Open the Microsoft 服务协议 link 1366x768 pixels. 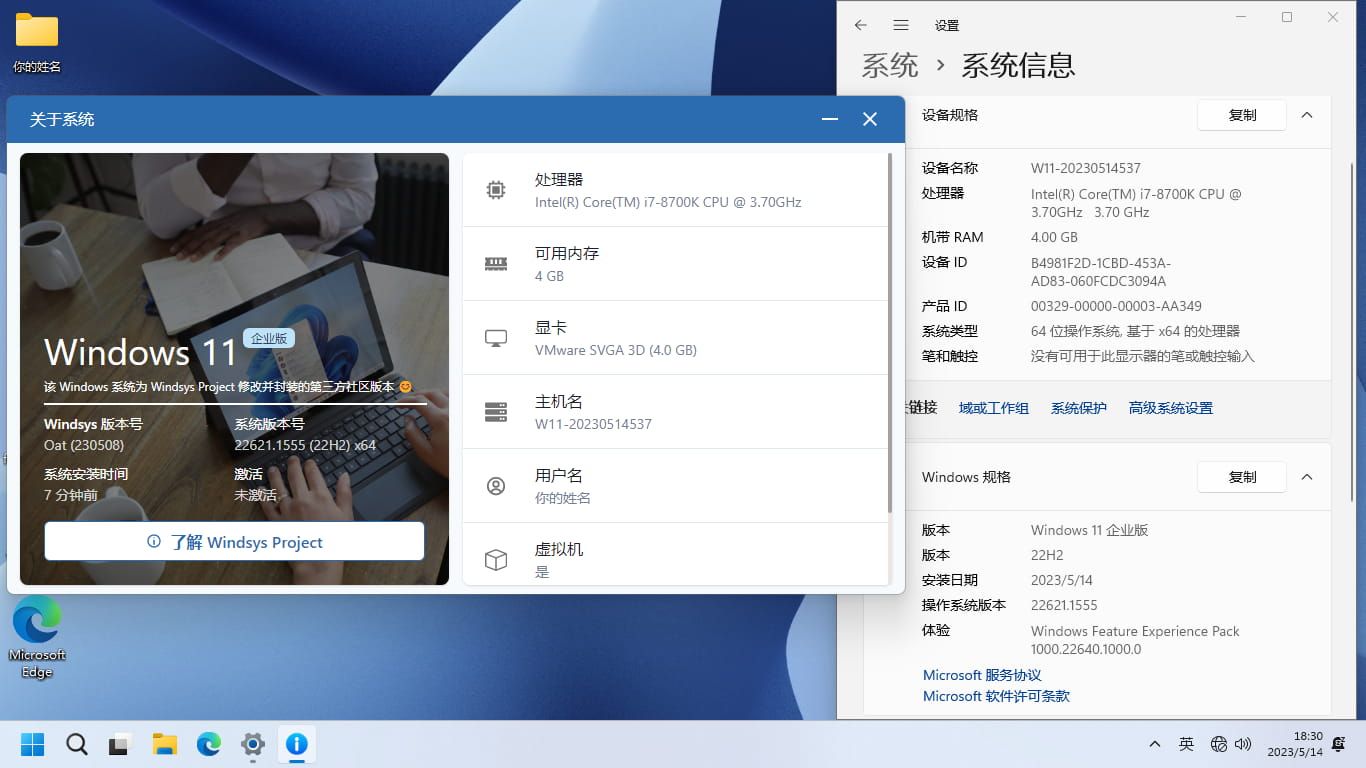tap(982, 675)
